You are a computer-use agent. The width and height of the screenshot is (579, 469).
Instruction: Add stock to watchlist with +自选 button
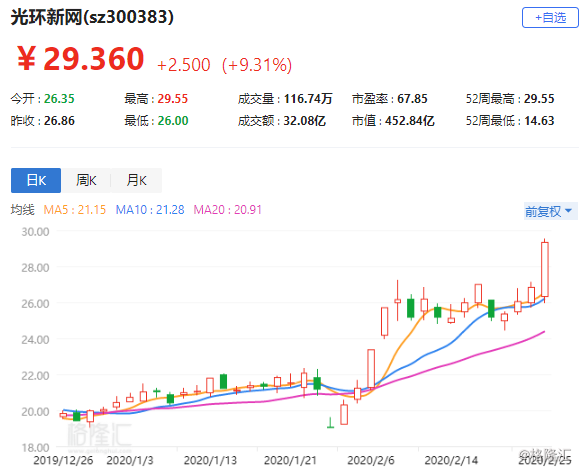tap(550, 17)
